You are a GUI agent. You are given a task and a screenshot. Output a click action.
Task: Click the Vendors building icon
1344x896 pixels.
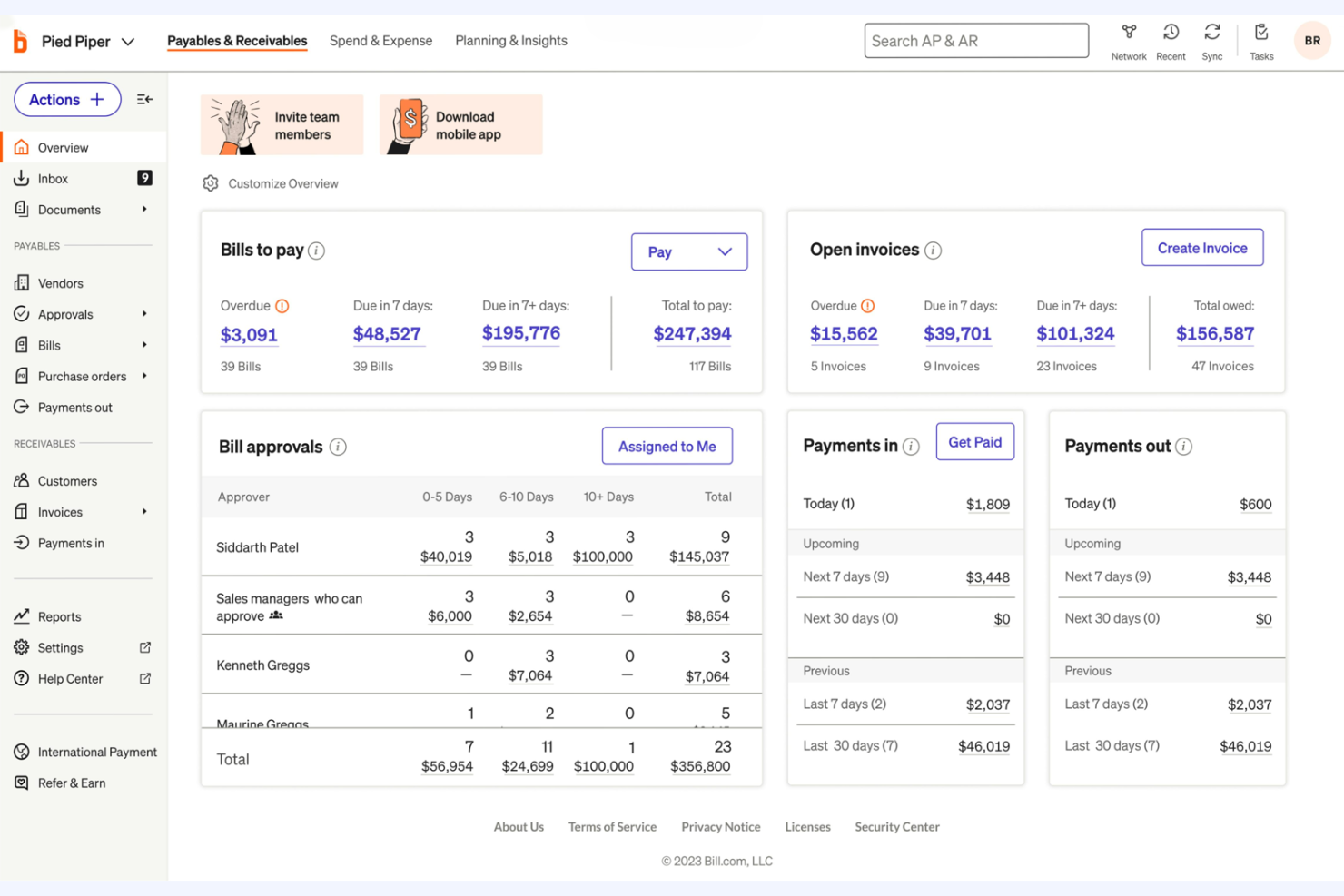[x=22, y=283]
